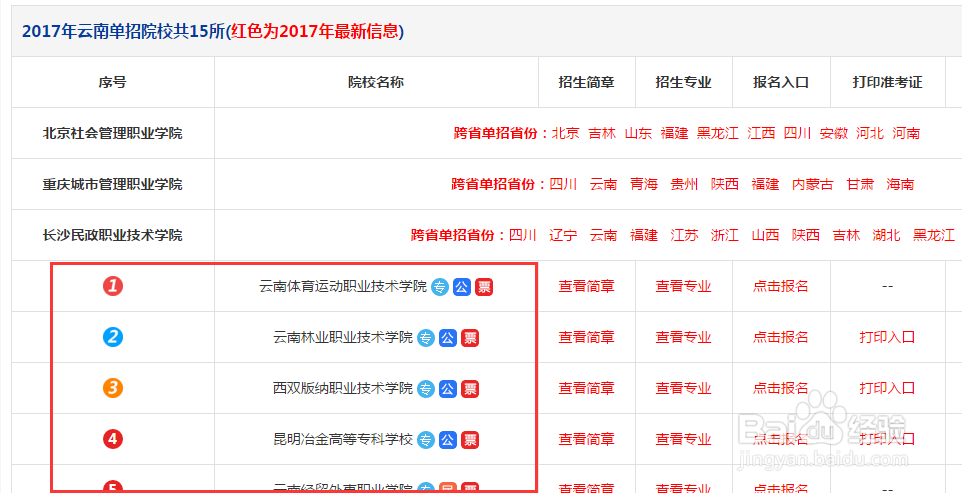Click the 票 badge beside 云南体育运动职业技术学院
This screenshot has width=962, height=493.
pos(484,286)
